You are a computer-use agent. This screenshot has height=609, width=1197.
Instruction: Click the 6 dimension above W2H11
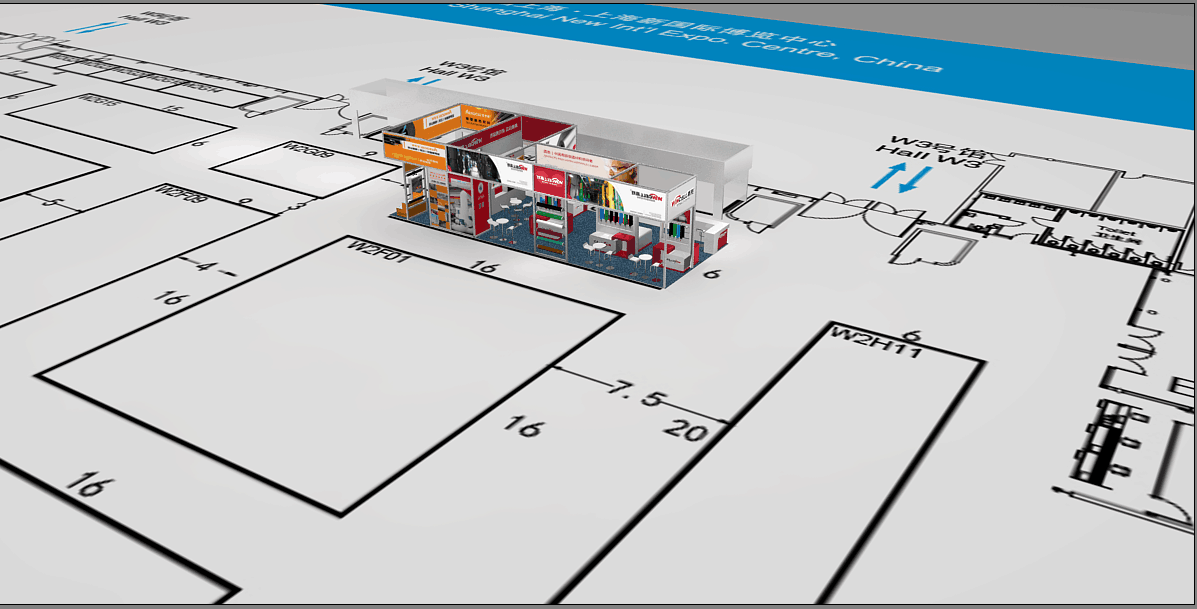point(909,334)
